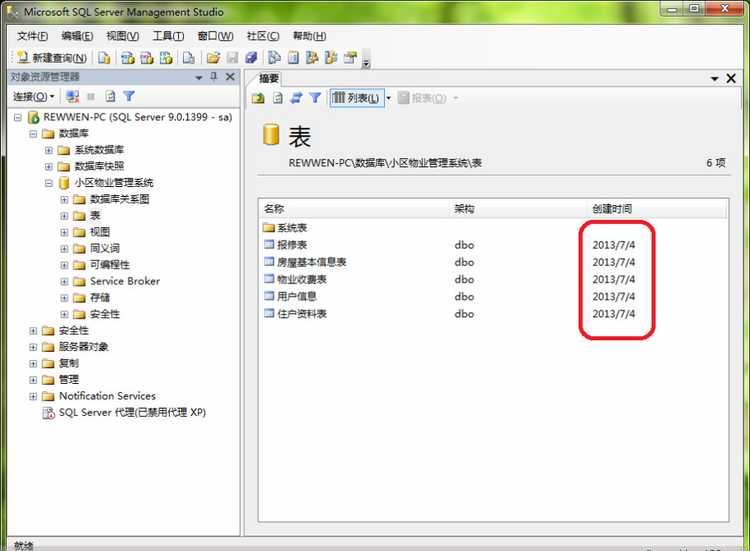Click the Database Engine Query toolbar icon
Image resolution: width=750 pixels, height=551 pixels.
click(x=104, y=58)
